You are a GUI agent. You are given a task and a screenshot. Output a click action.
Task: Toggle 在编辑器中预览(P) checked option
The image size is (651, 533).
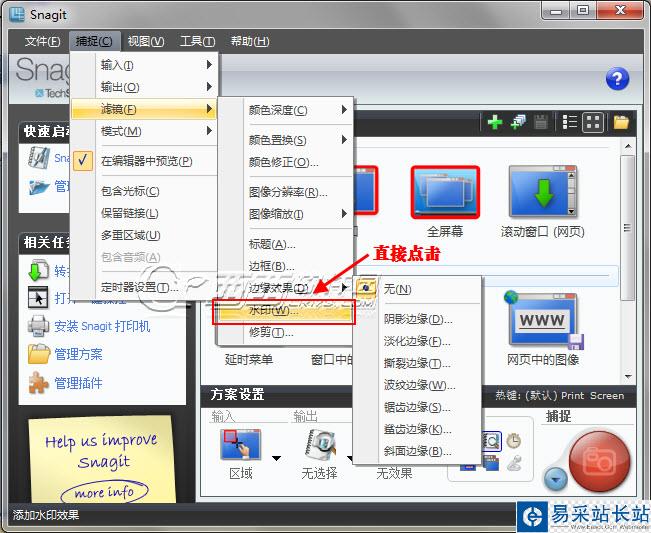pyautogui.click(x=144, y=161)
